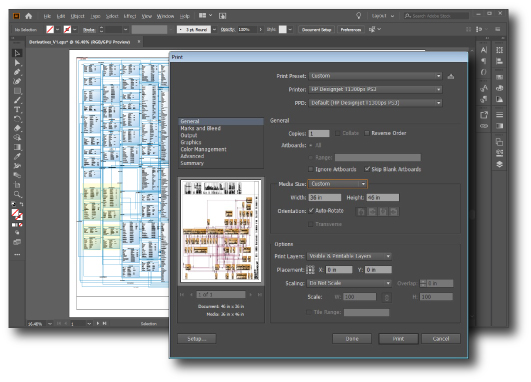The image size is (531, 382).
Task: Open the zoom level dropdown in status bar
Action: [x=50, y=324]
